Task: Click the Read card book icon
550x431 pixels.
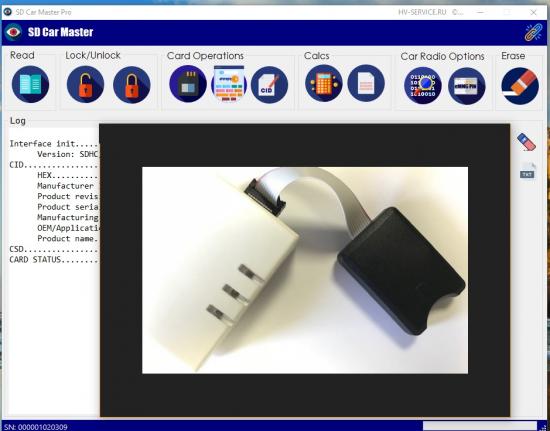Action: [31, 84]
